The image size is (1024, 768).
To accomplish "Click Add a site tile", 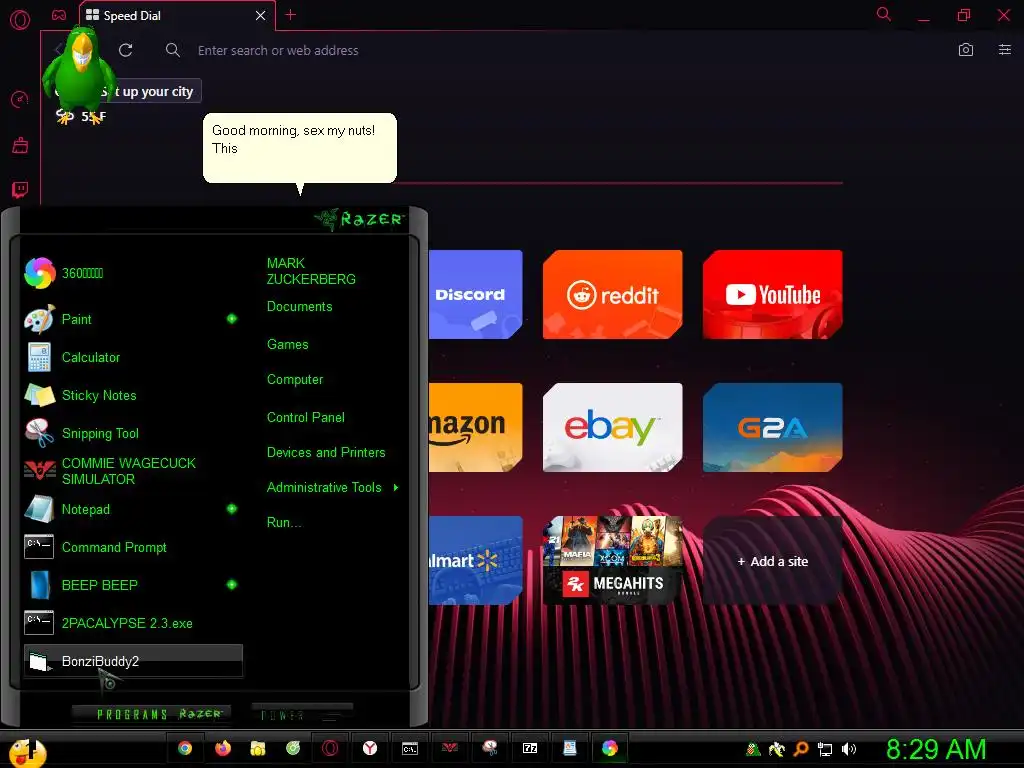I will pos(773,561).
